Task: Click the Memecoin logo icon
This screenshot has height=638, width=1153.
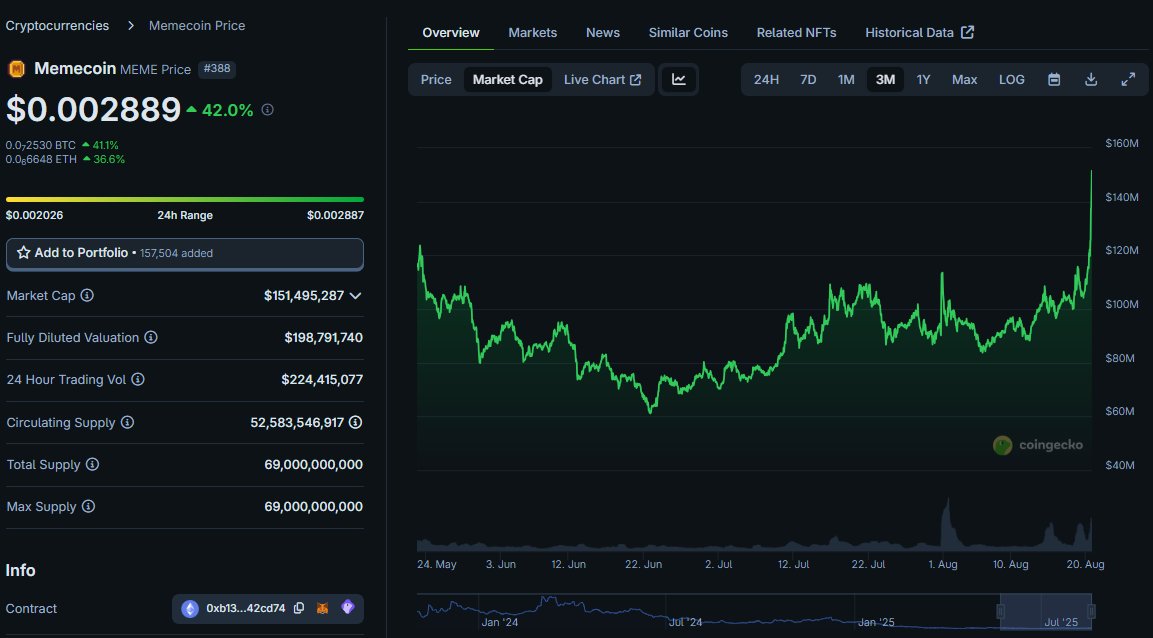Action: pyautogui.click(x=16, y=69)
